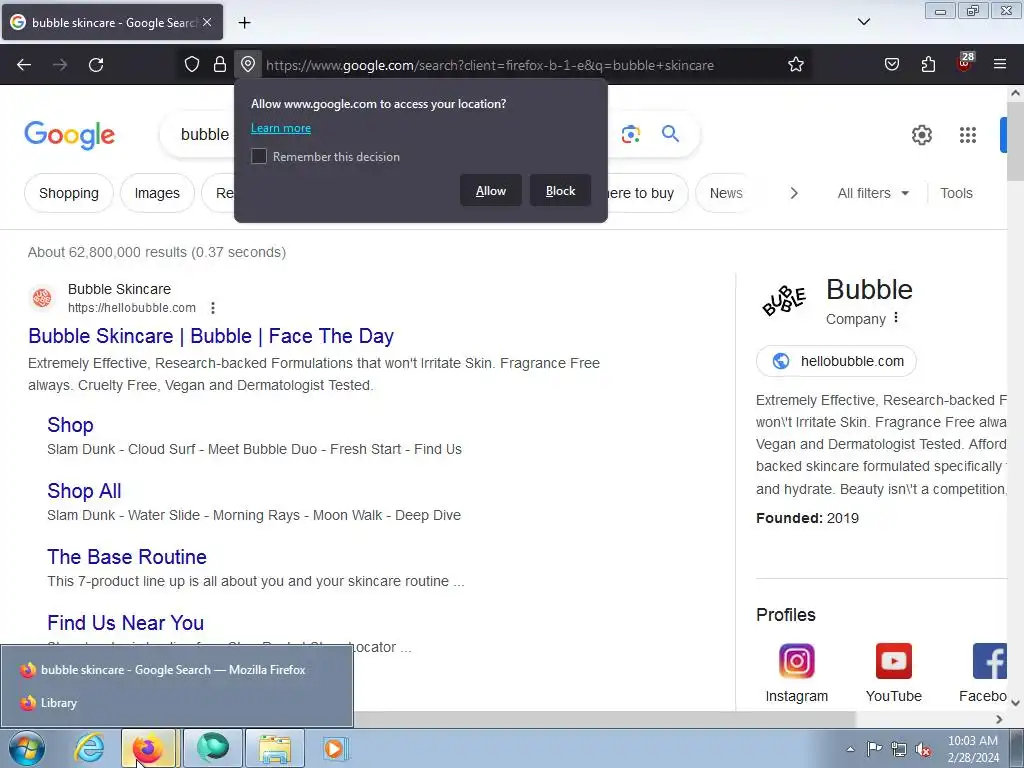Open the tracking protection shield icon

pyautogui.click(x=191, y=64)
